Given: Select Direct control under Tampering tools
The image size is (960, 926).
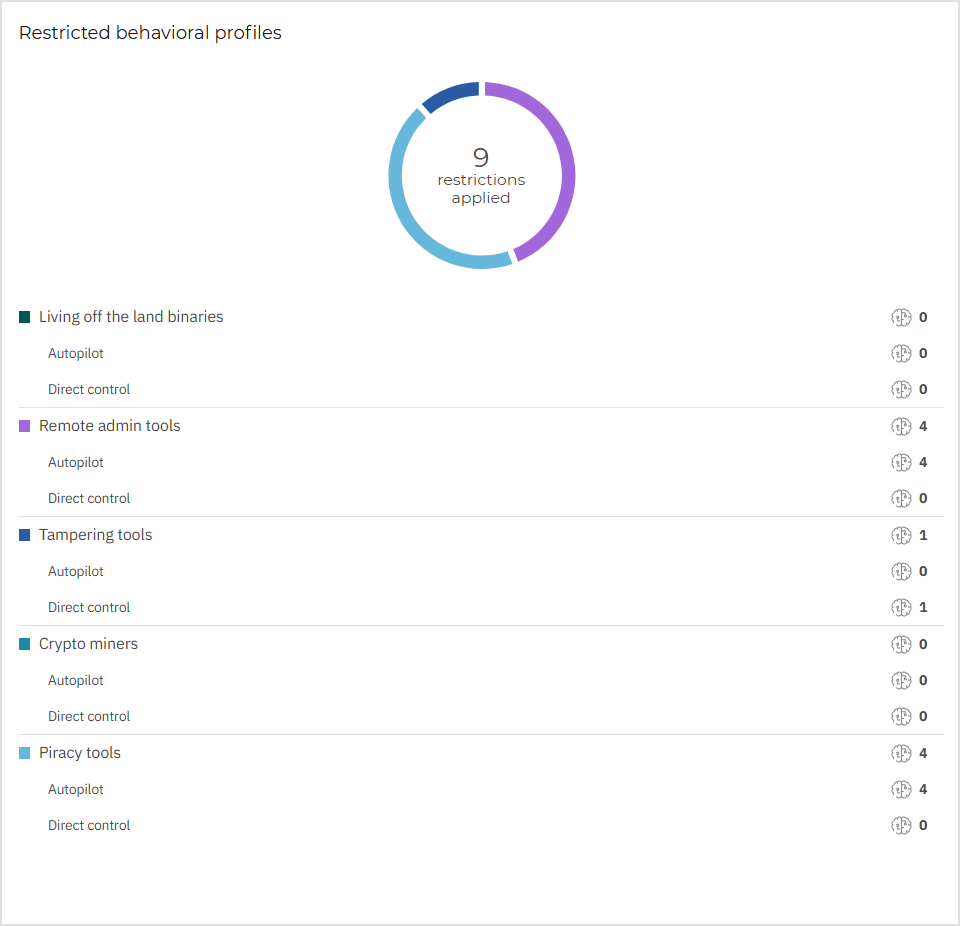Looking at the screenshot, I should [89, 607].
